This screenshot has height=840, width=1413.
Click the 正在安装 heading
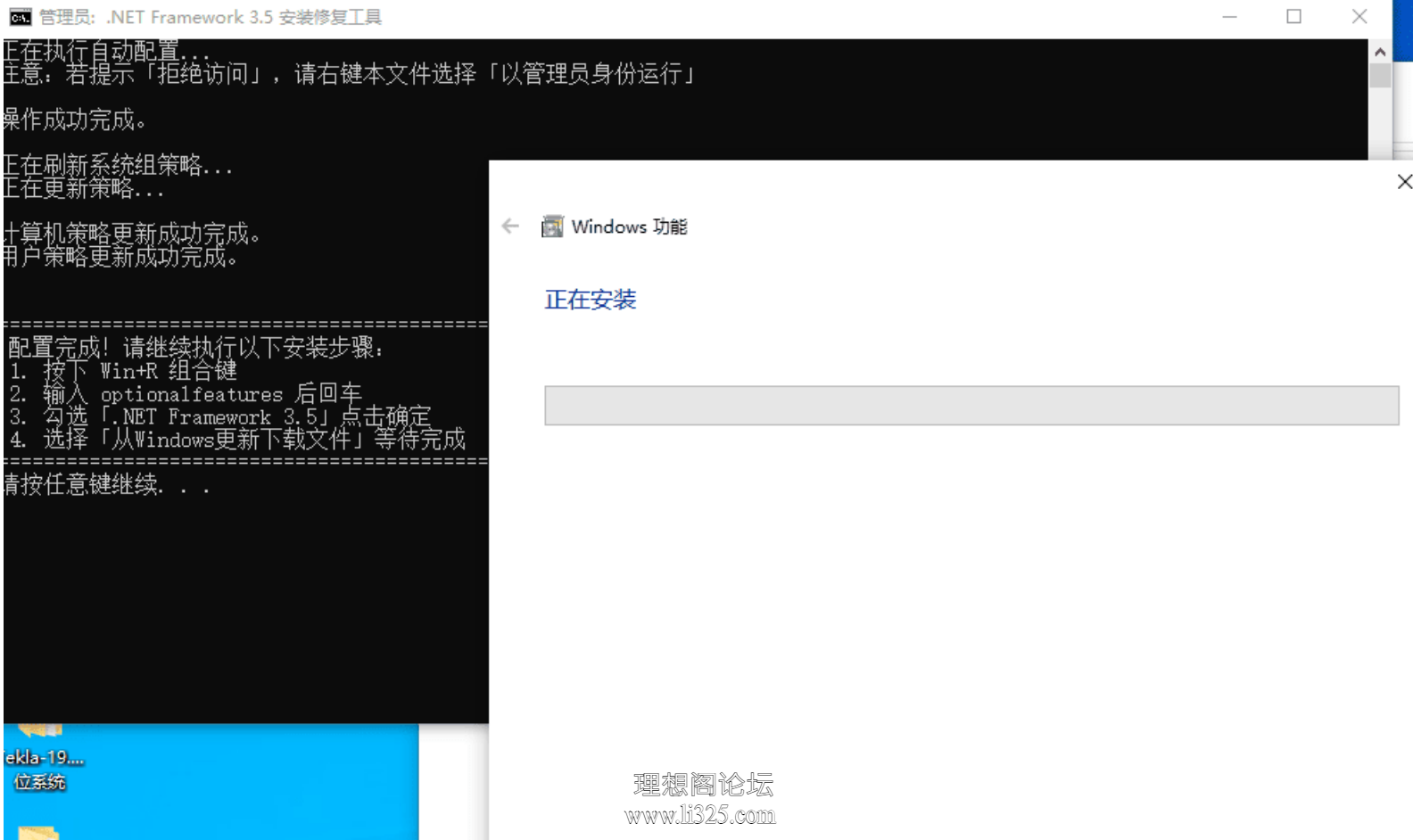pyautogui.click(x=591, y=300)
